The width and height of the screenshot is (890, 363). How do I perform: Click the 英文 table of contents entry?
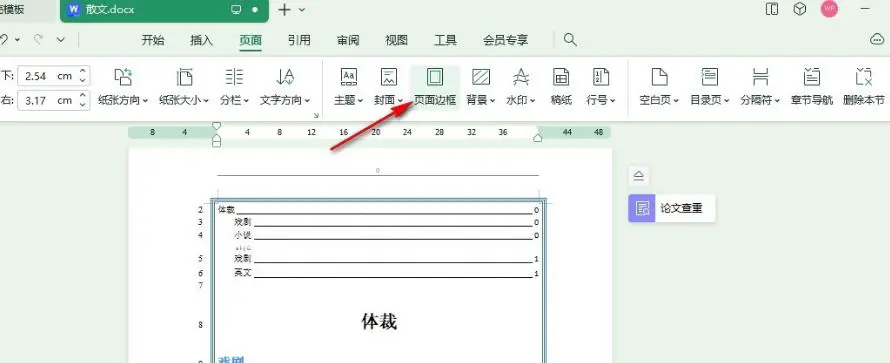386,273
